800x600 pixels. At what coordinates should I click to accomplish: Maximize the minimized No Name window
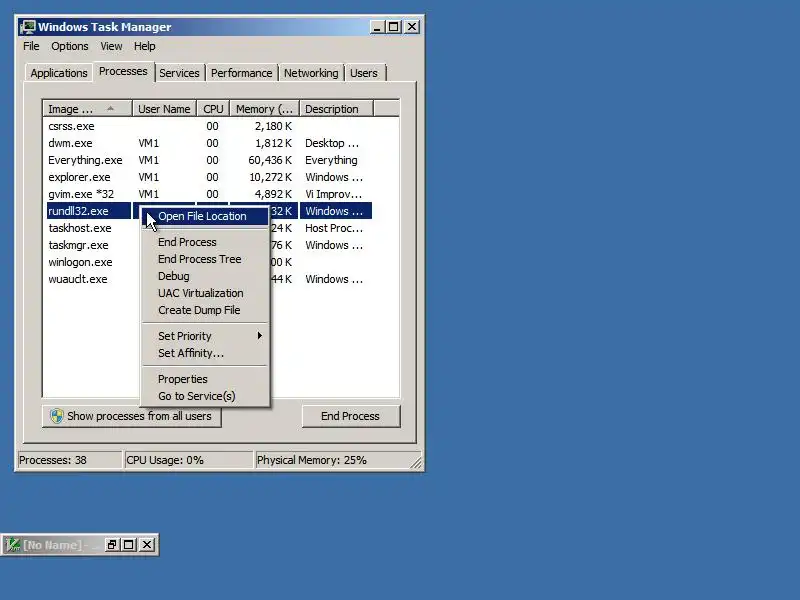coord(129,545)
